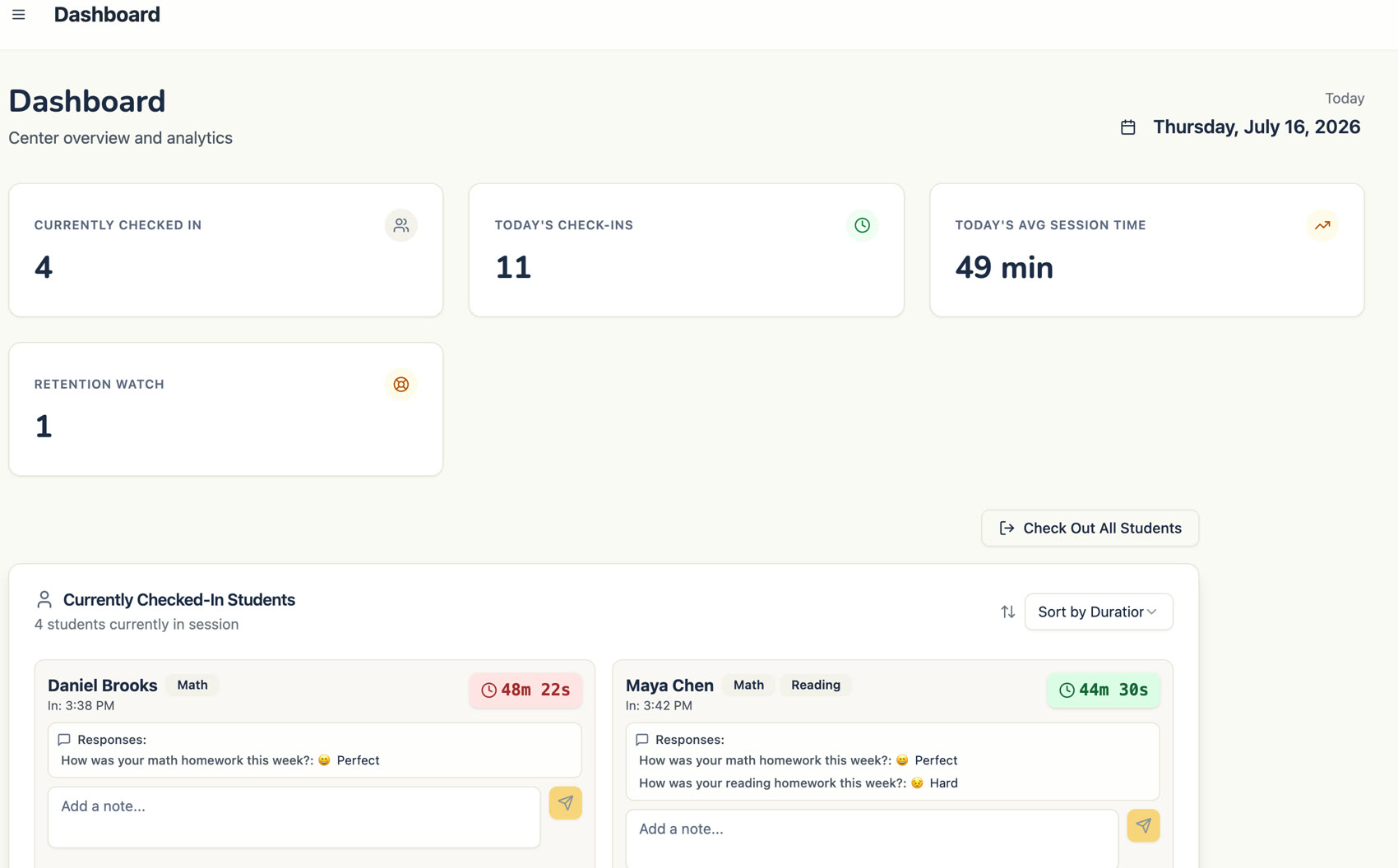
Task: Click the clock icon in Daniel's 48m timer
Action: (488, 690)
